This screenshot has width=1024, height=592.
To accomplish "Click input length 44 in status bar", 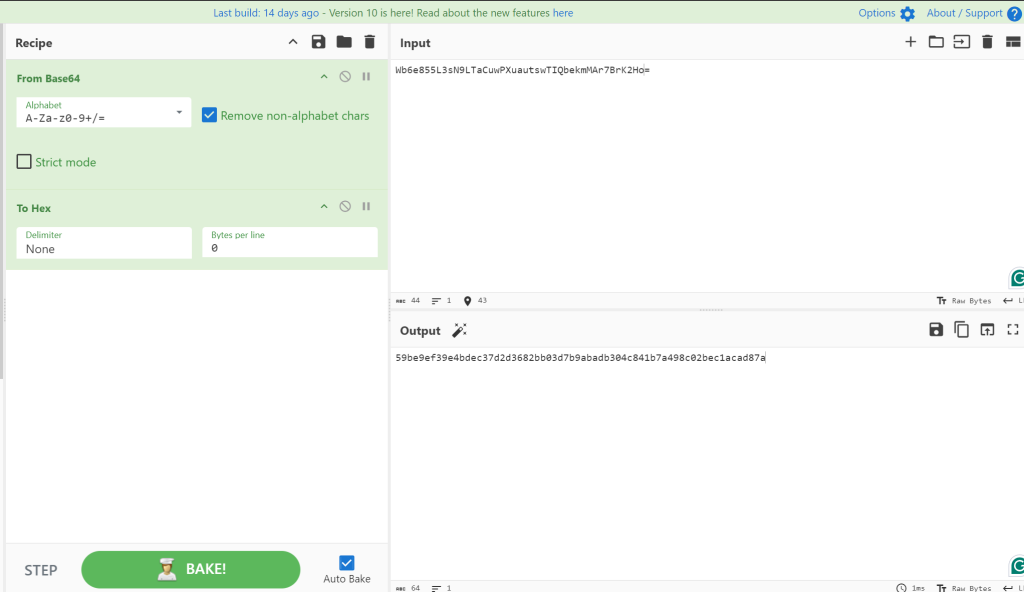I will [408, 301].
